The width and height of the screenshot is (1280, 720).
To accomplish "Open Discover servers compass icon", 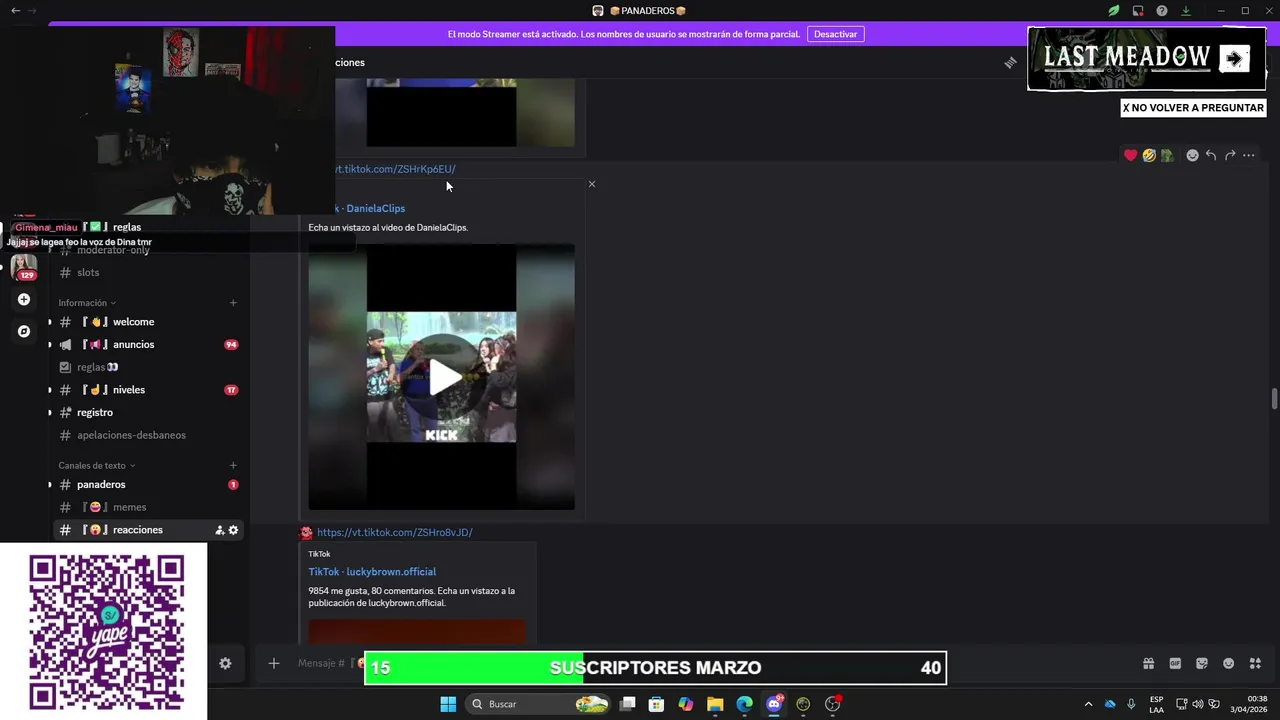I will coord(24,331).
